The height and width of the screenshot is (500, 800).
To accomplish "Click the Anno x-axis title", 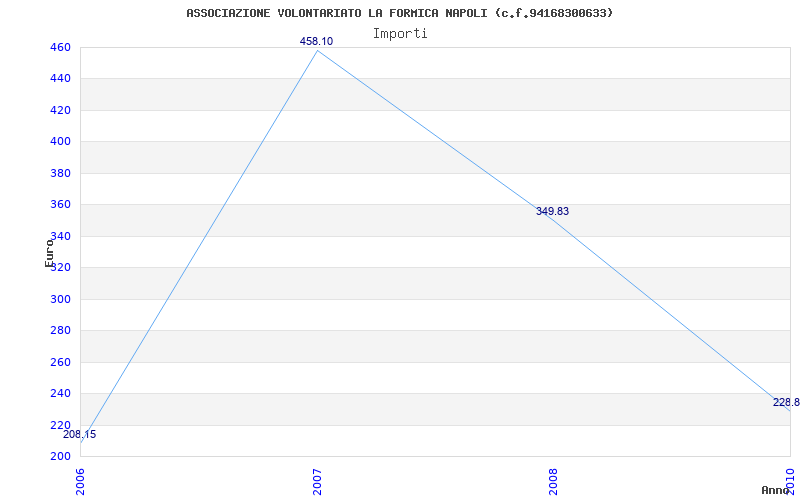I will point(778,490).
